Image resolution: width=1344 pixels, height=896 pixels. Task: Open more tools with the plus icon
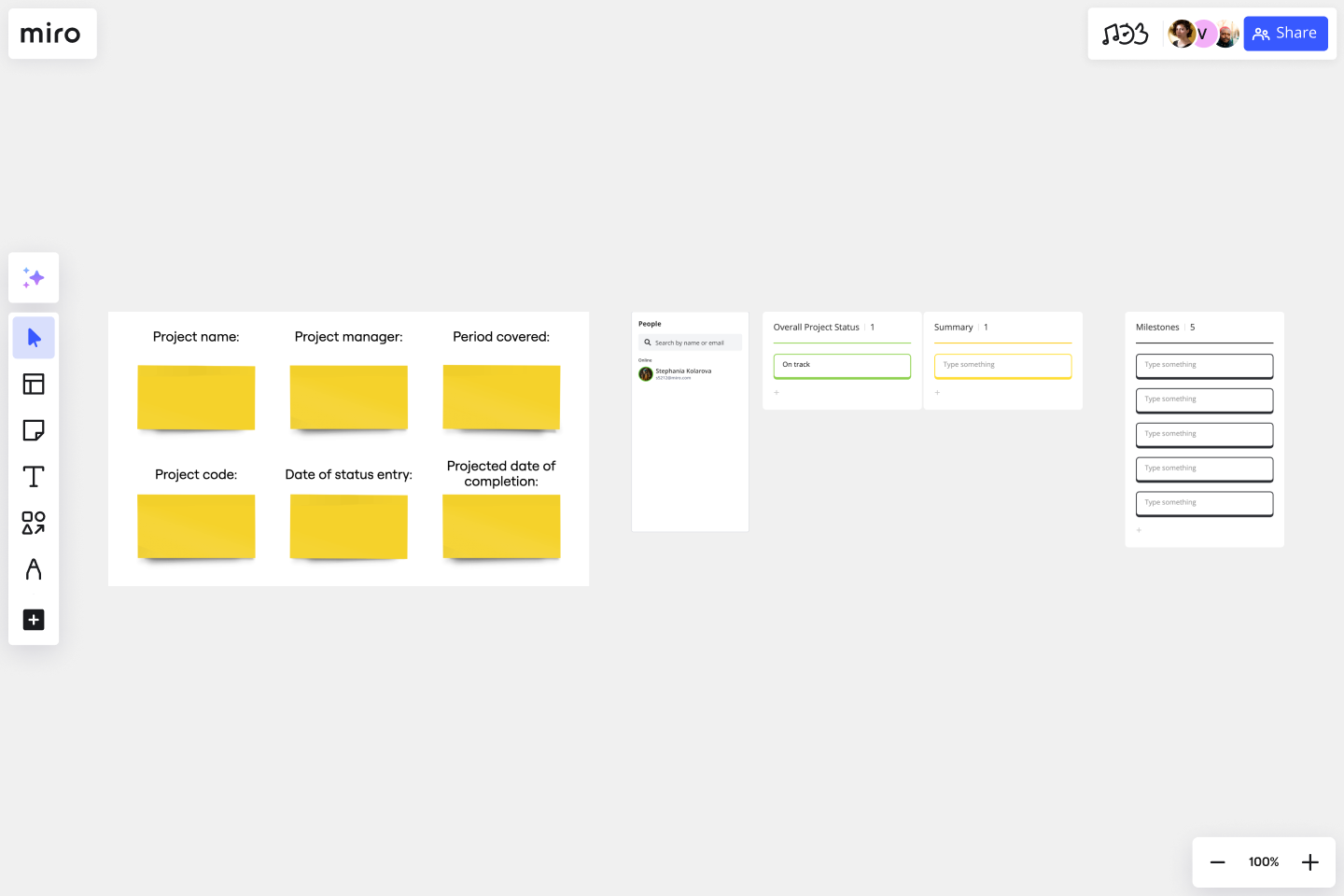pos(34,620)
